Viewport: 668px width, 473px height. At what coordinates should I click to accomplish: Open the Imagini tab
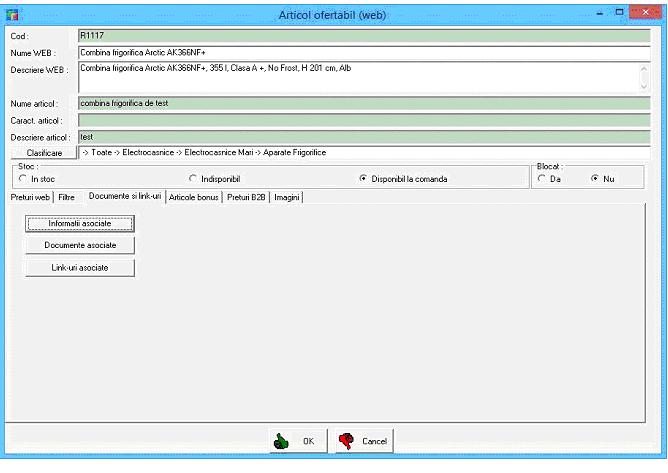click(x=287, y=197)
